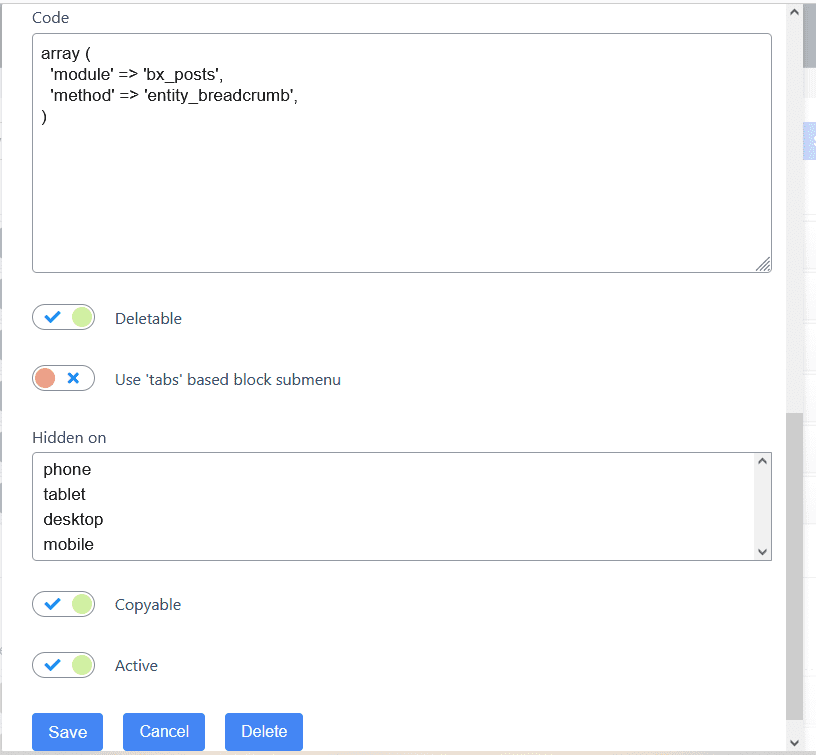Toggle the Deletable switch

point(63,318)
